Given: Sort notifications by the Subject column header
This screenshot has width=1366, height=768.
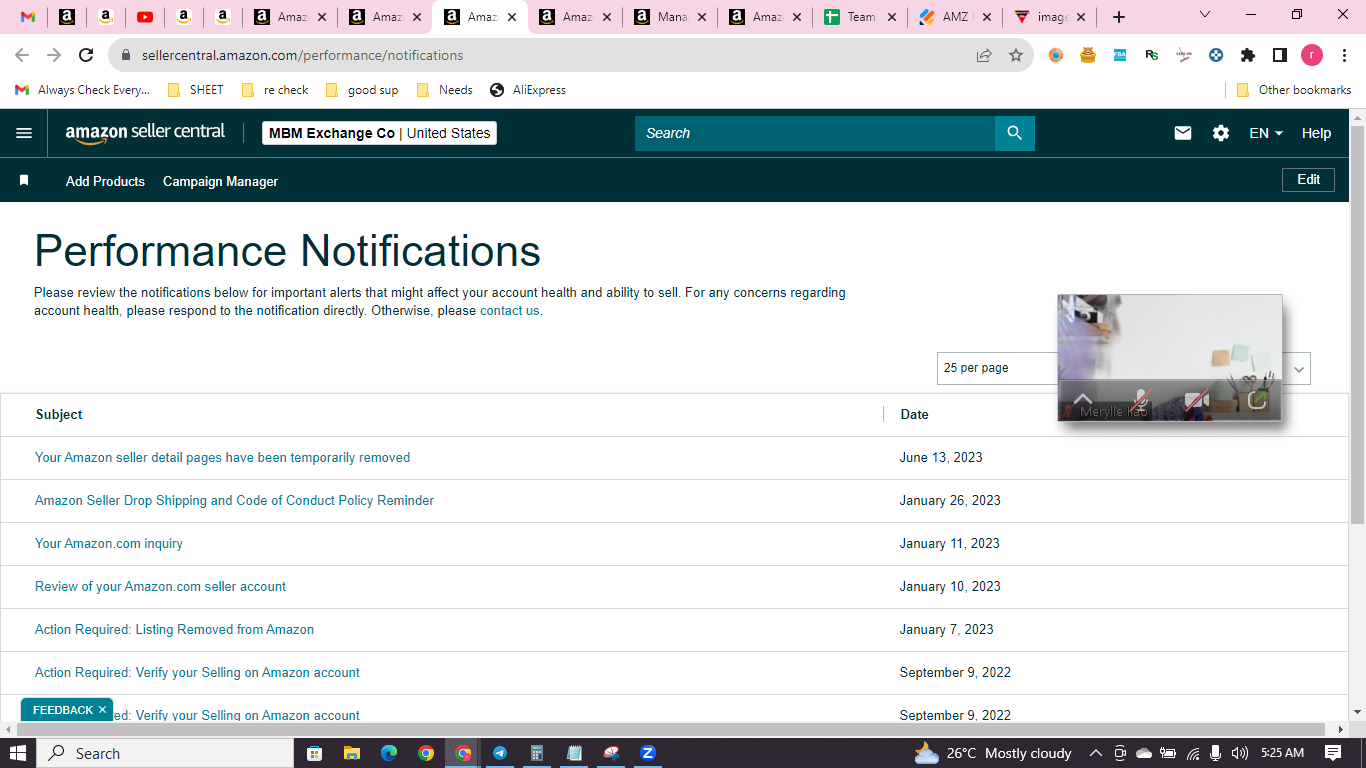Looking at the screenshot, I should (x=59, y=414).
